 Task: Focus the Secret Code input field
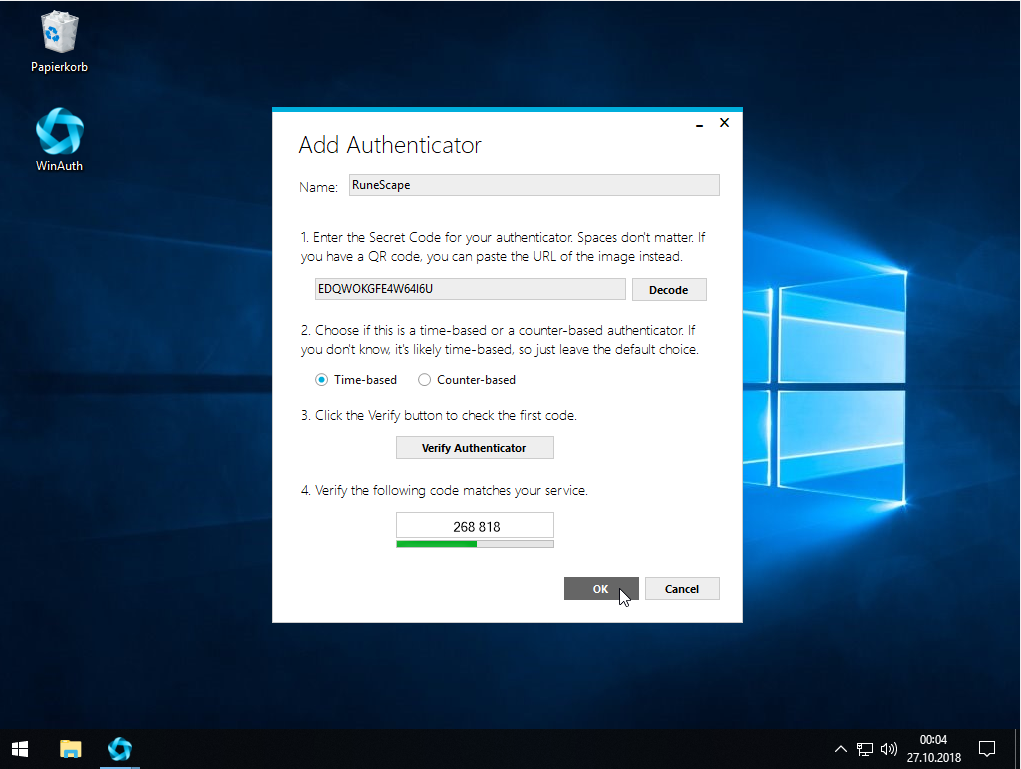pos(470,289)
